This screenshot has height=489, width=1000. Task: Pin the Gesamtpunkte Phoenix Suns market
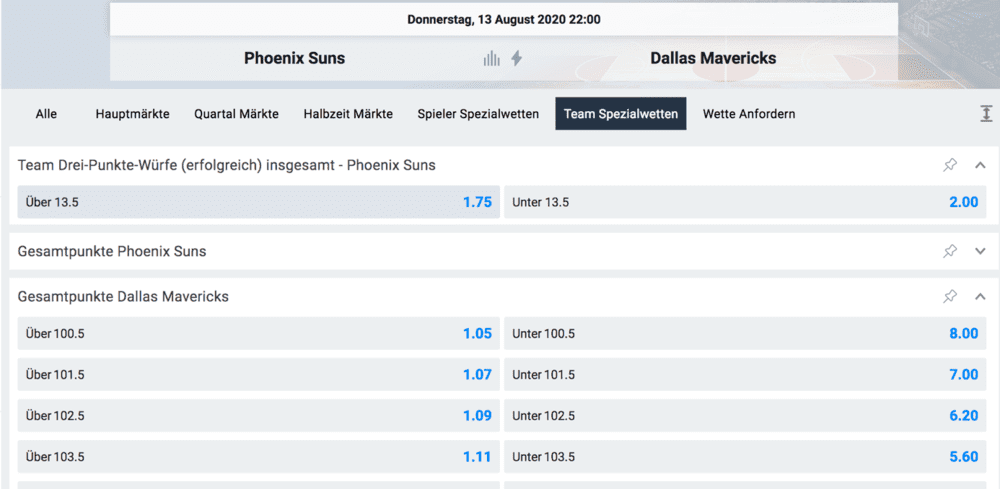(950, 251)
